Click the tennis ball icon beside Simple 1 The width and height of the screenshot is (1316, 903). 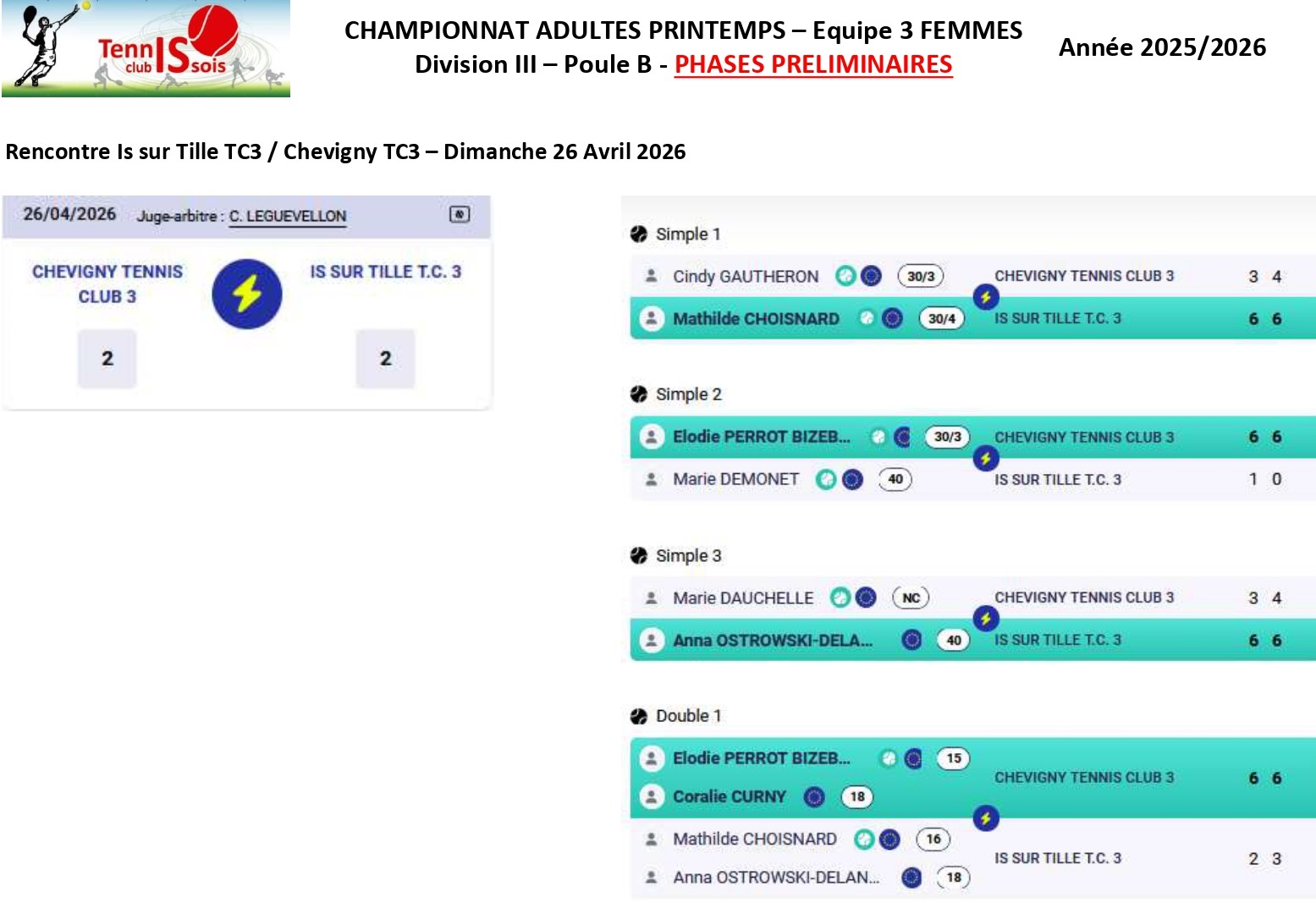click(x=639, y=234)
